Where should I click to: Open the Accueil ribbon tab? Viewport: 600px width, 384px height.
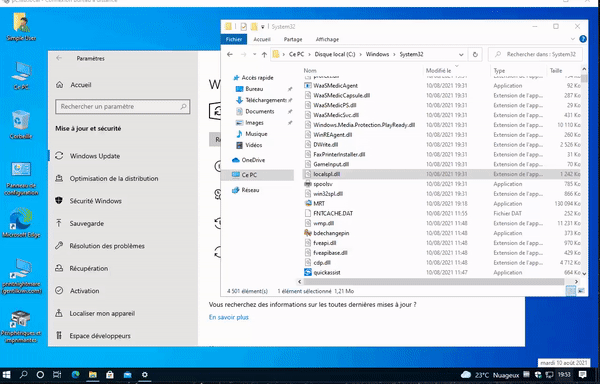click(x=262, y=39)
